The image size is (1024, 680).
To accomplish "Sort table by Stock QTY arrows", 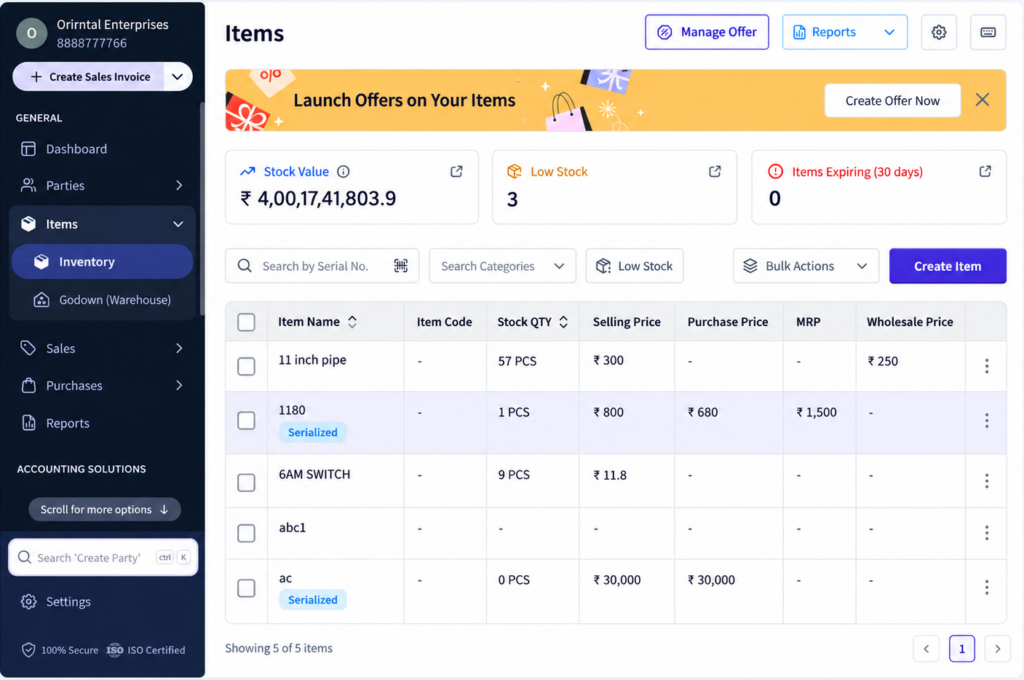I will tap(564, 321).
